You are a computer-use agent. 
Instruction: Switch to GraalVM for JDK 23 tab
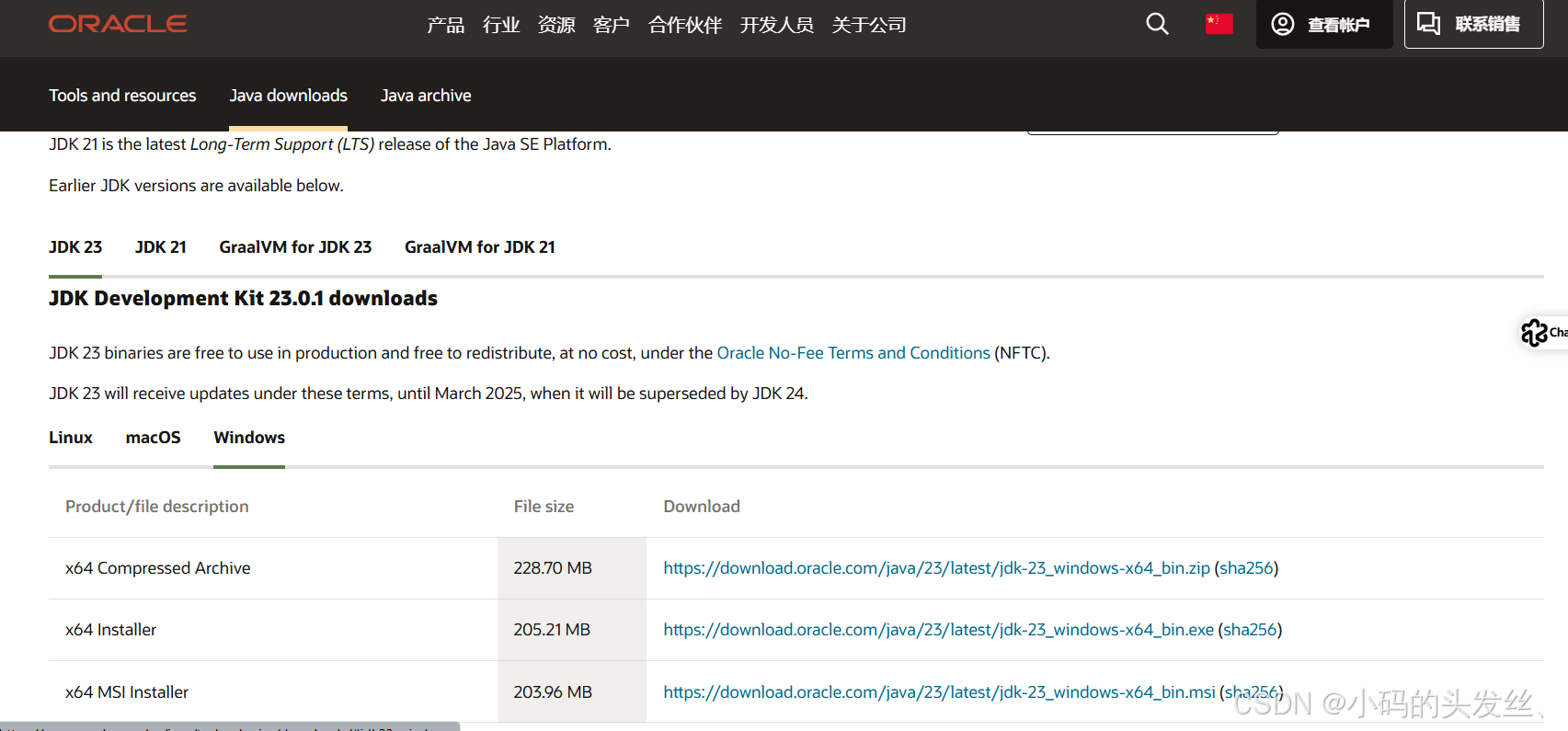tap(295, 247)
